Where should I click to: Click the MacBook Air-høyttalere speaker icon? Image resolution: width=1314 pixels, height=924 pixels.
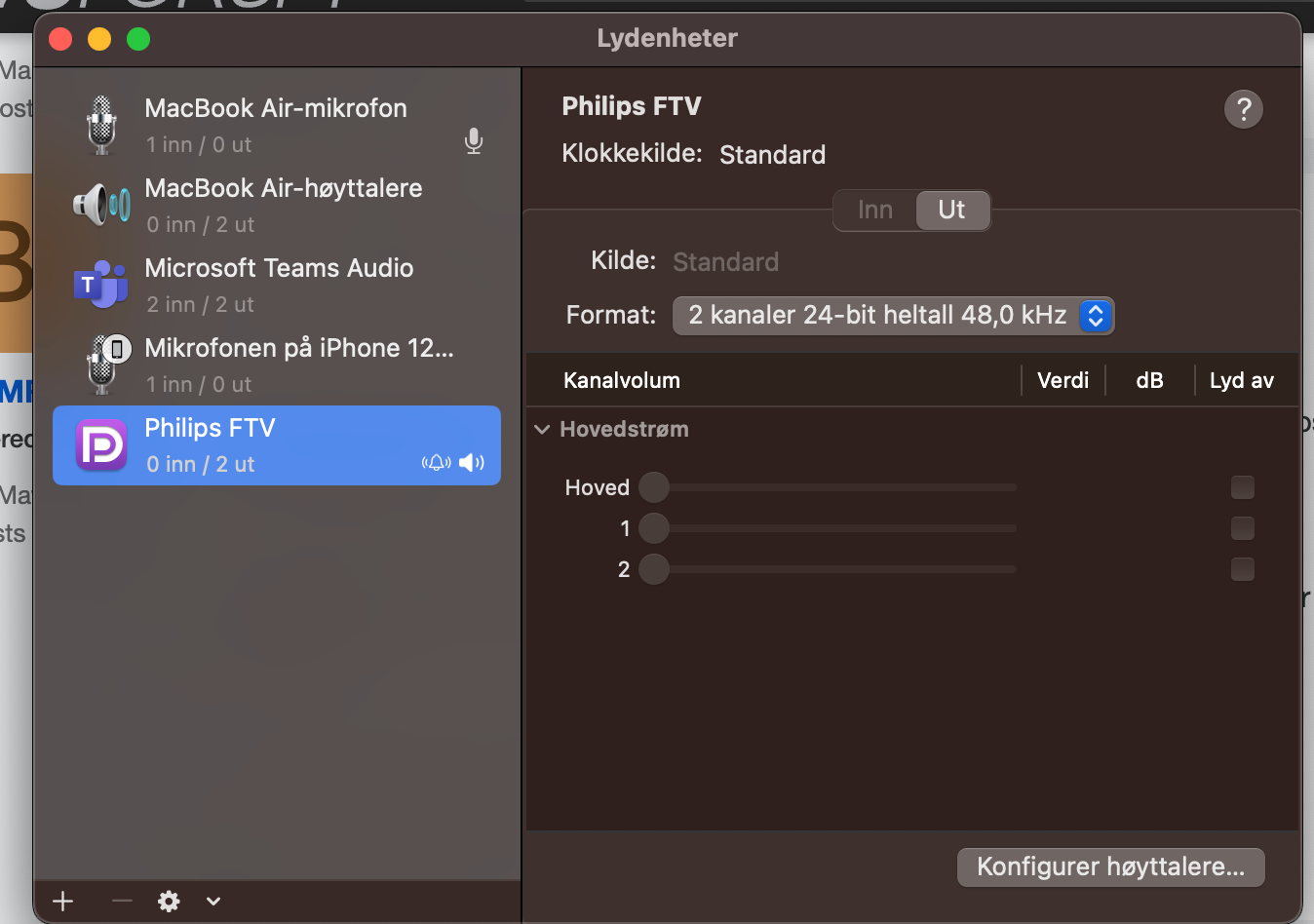(x=101, y=205)
